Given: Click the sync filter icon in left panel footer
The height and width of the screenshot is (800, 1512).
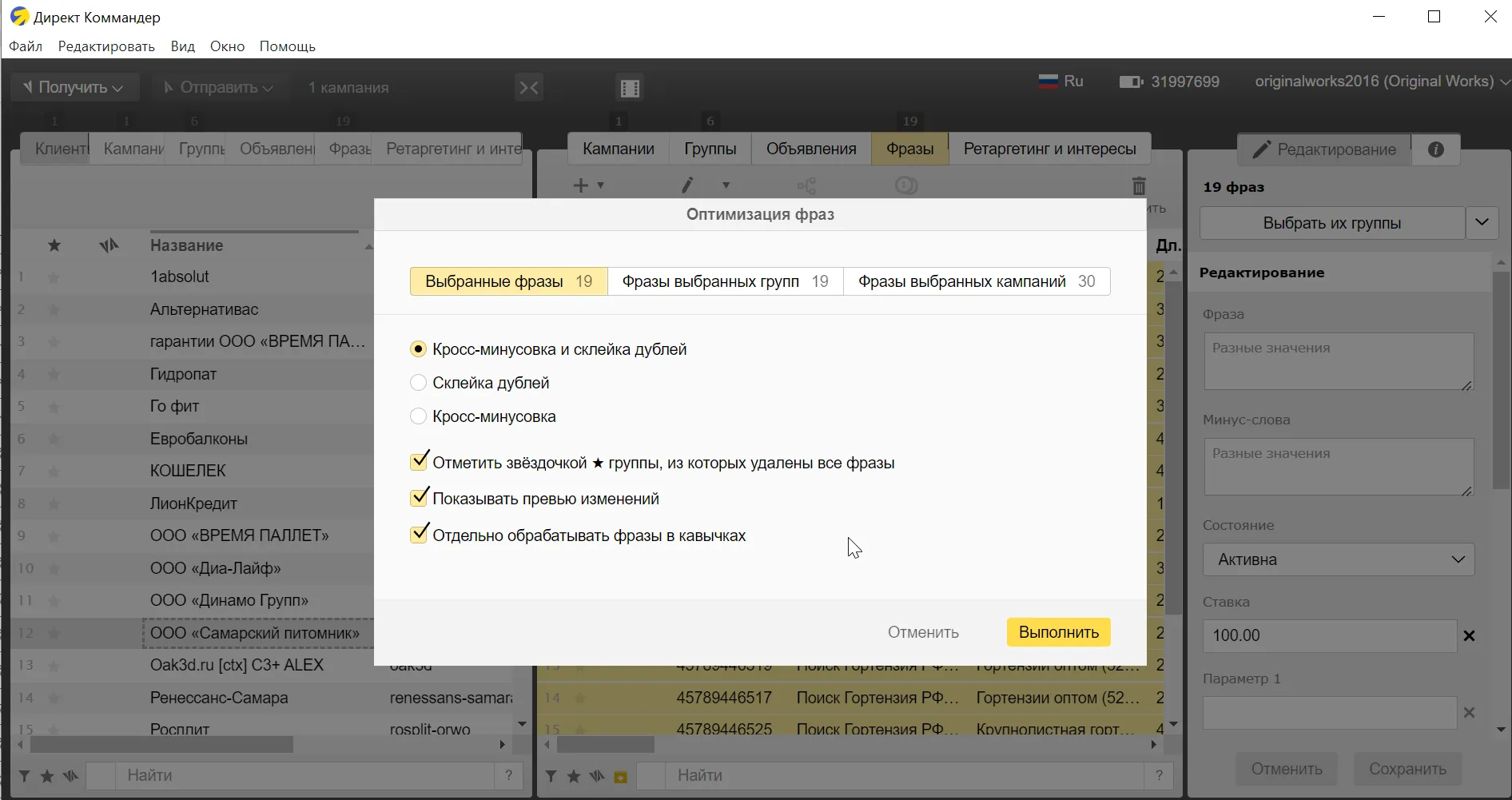Looking at the screenshot, I should click(x=70, y=776).
